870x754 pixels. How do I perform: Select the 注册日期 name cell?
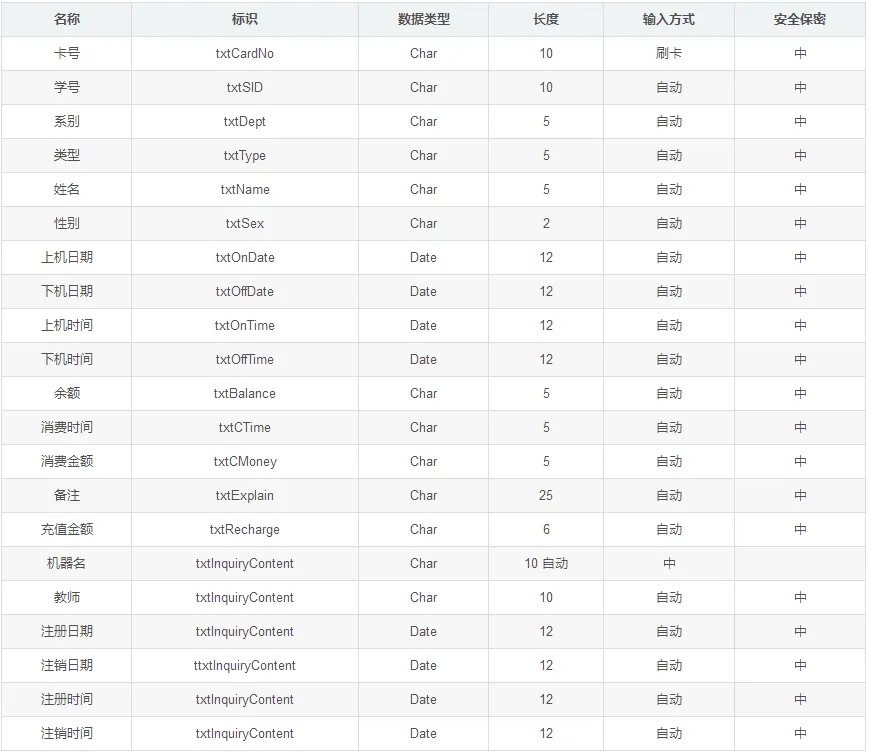pyautogui.click(x=67, y=631)
